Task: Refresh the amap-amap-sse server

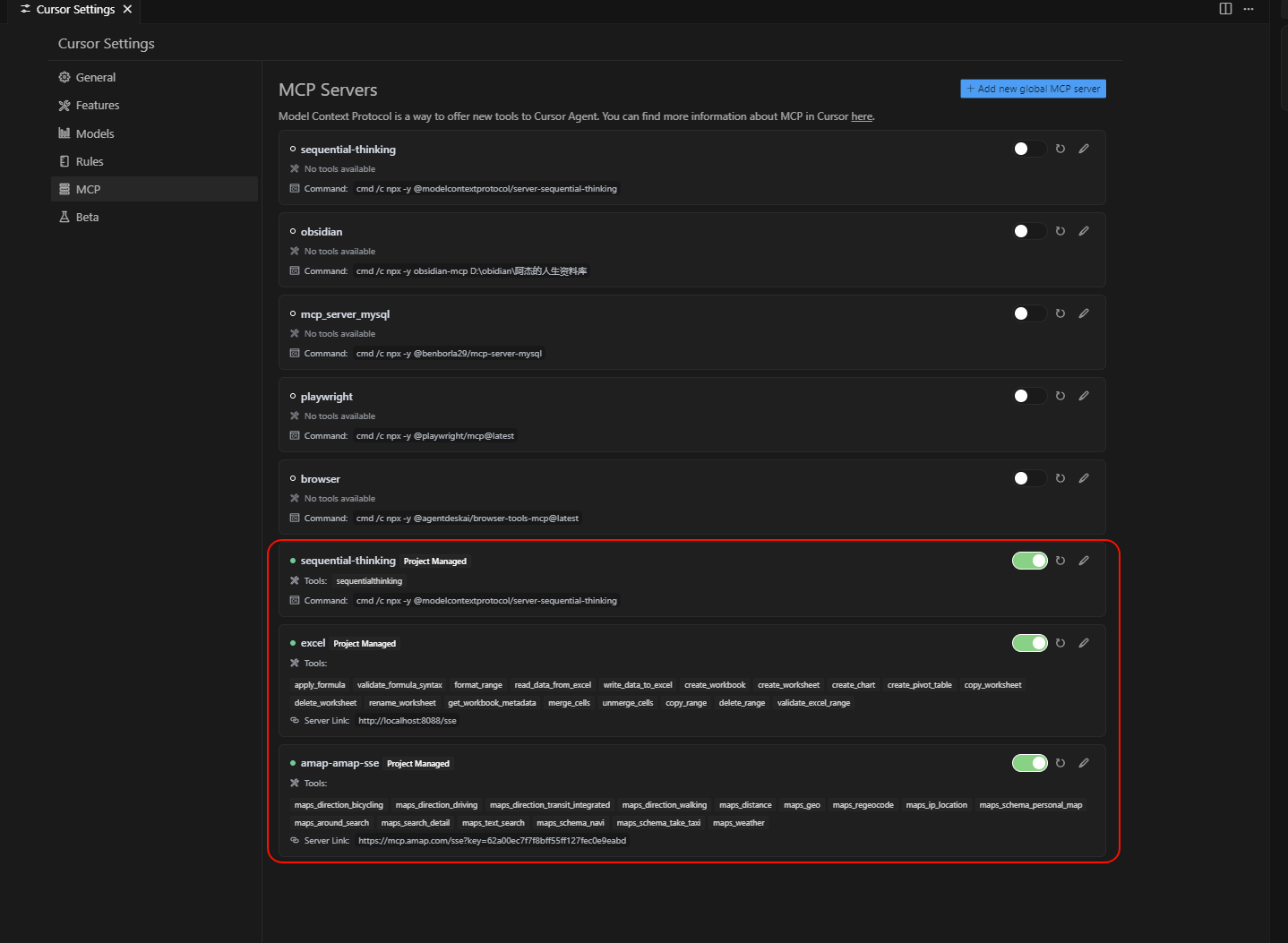Action: 1060,763
